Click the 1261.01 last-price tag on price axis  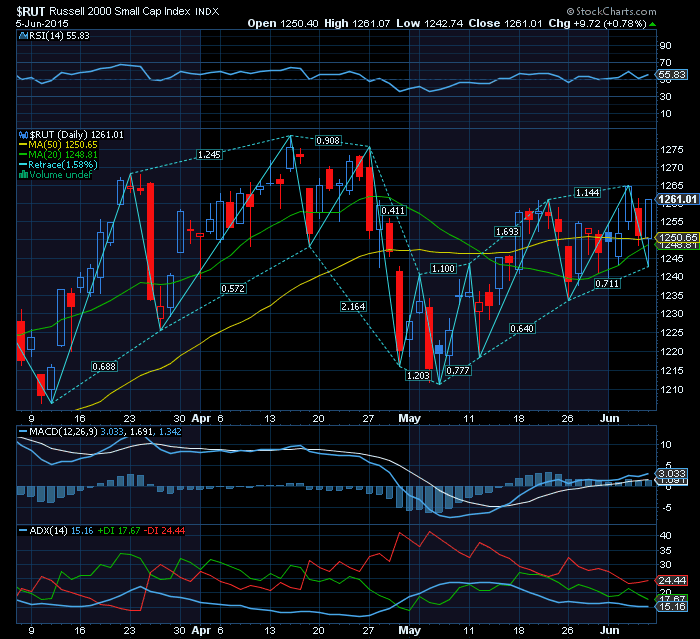[677, 199]
